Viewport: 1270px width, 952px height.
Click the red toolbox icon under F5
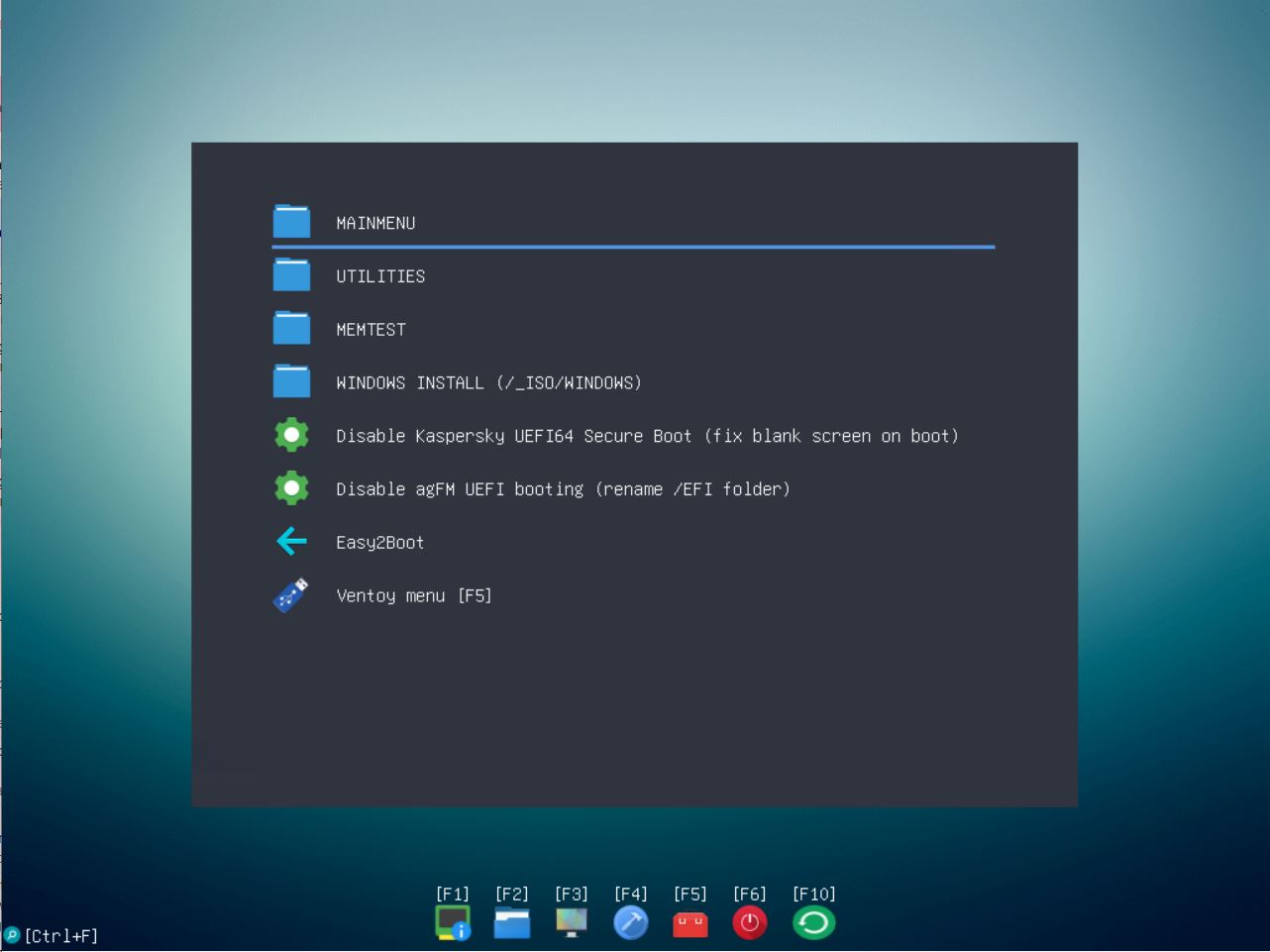pos(690,924)
